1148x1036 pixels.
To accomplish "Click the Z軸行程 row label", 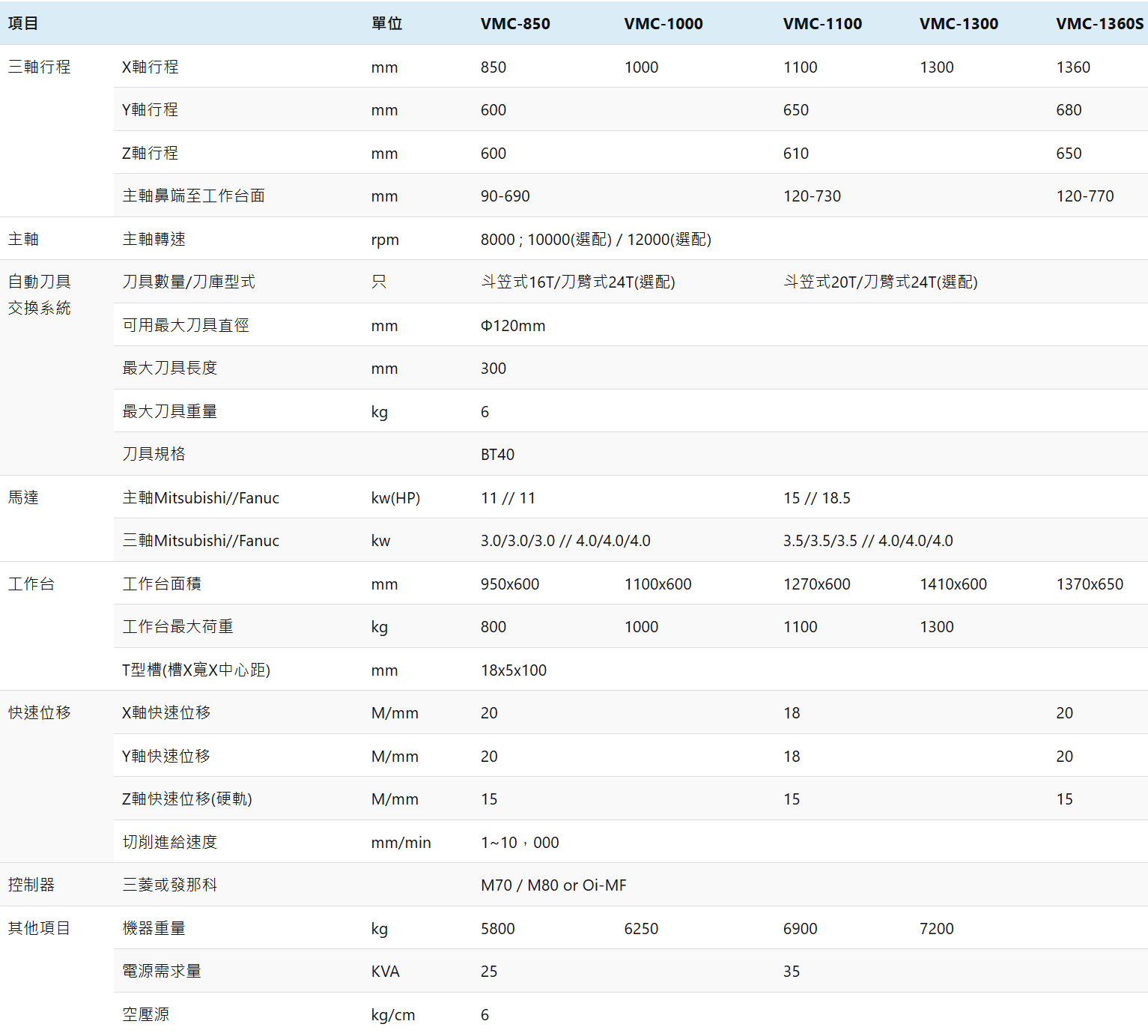I will coord(151,153).
